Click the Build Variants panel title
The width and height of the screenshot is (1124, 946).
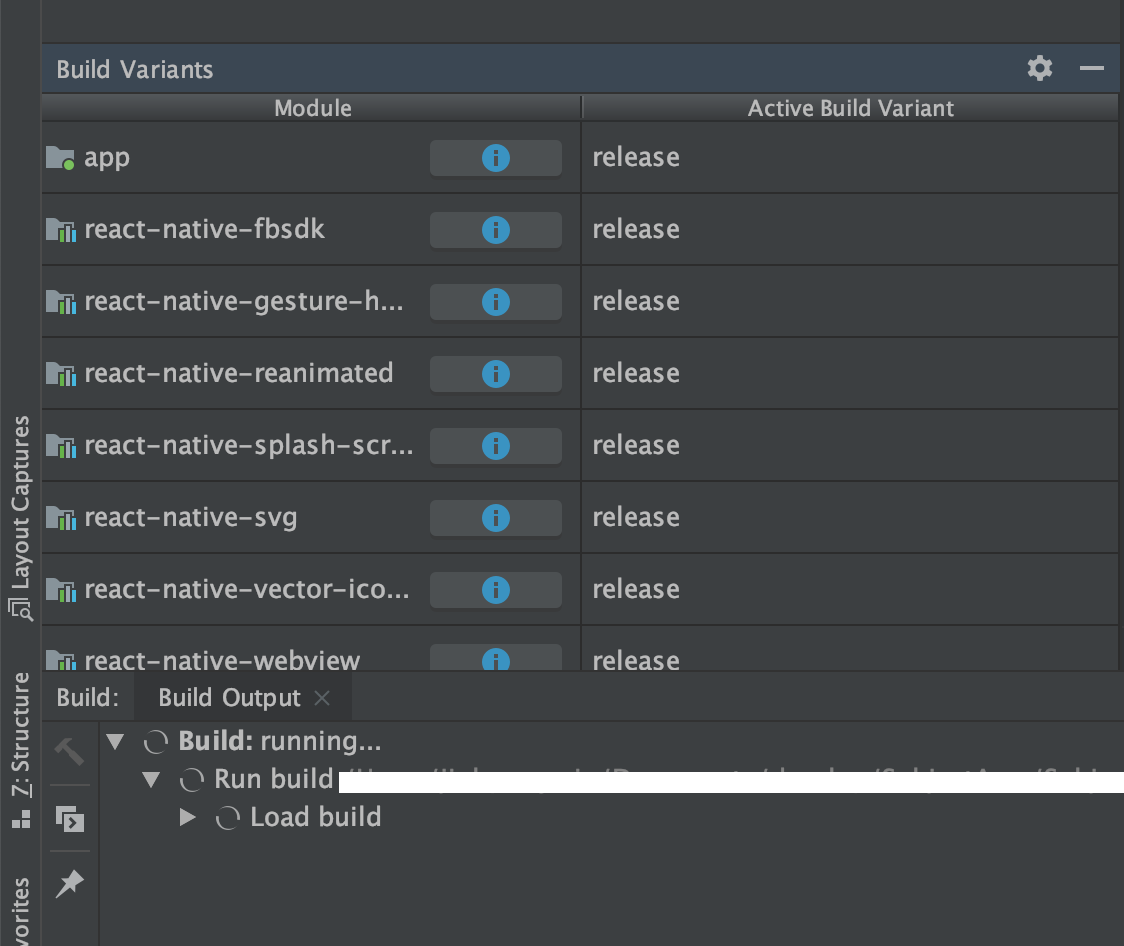coord(135,70)
